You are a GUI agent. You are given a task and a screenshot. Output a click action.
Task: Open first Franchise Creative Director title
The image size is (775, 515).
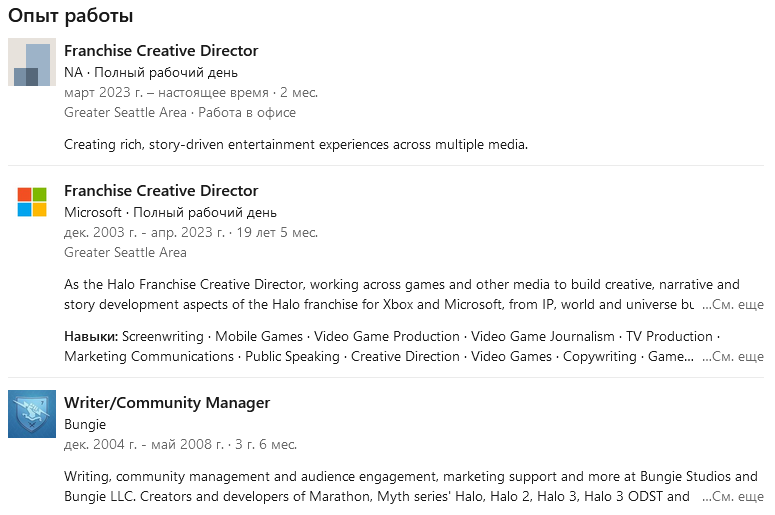[x=161, y=51]
